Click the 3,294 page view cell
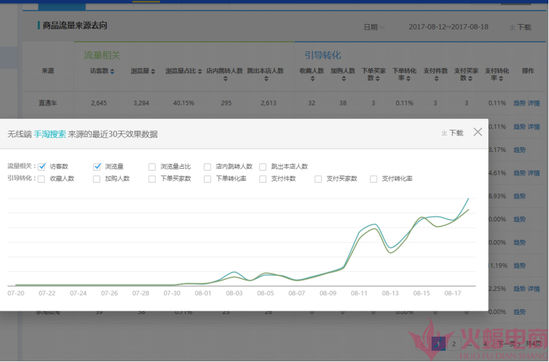Screen dimensions: 549x362 (x=141, y=103)
